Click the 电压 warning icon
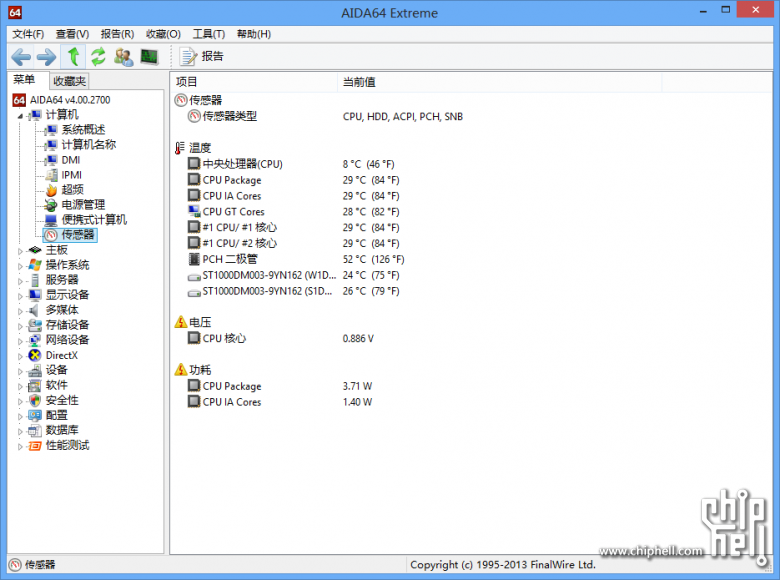Image resolution: width=780 pixels, height=580 pixels. click(181, 322)
